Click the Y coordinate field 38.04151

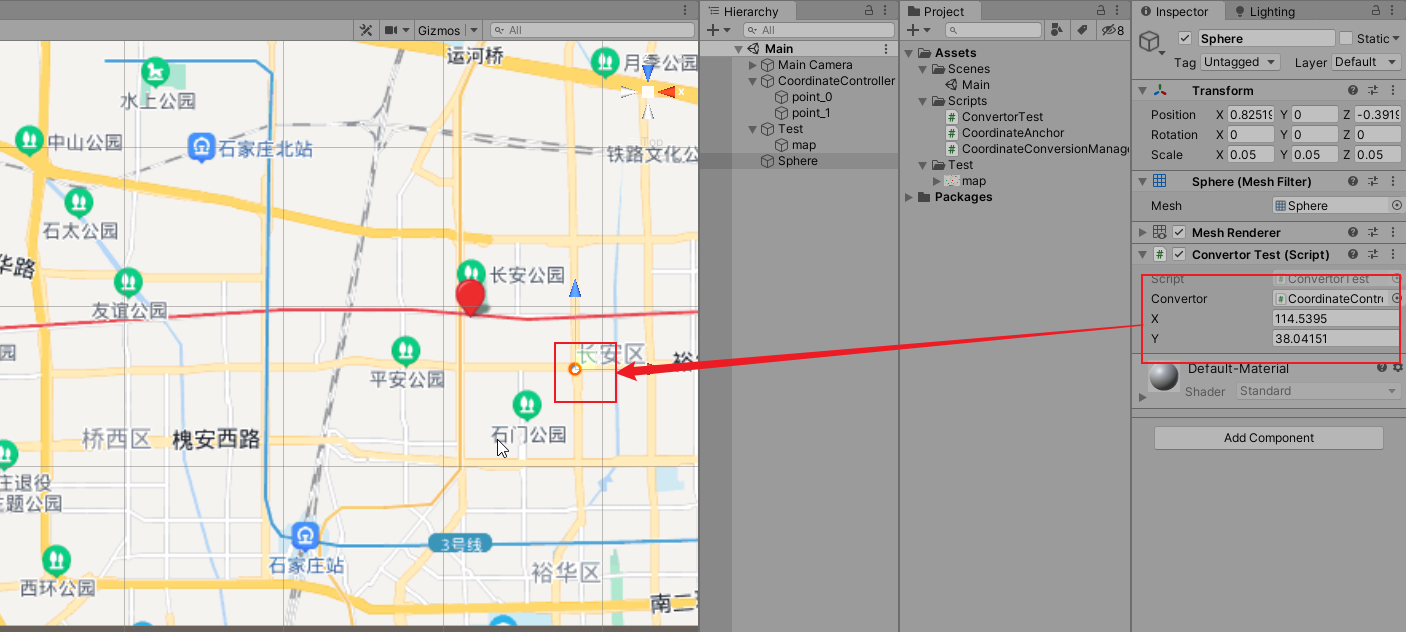coord(1335,339)
